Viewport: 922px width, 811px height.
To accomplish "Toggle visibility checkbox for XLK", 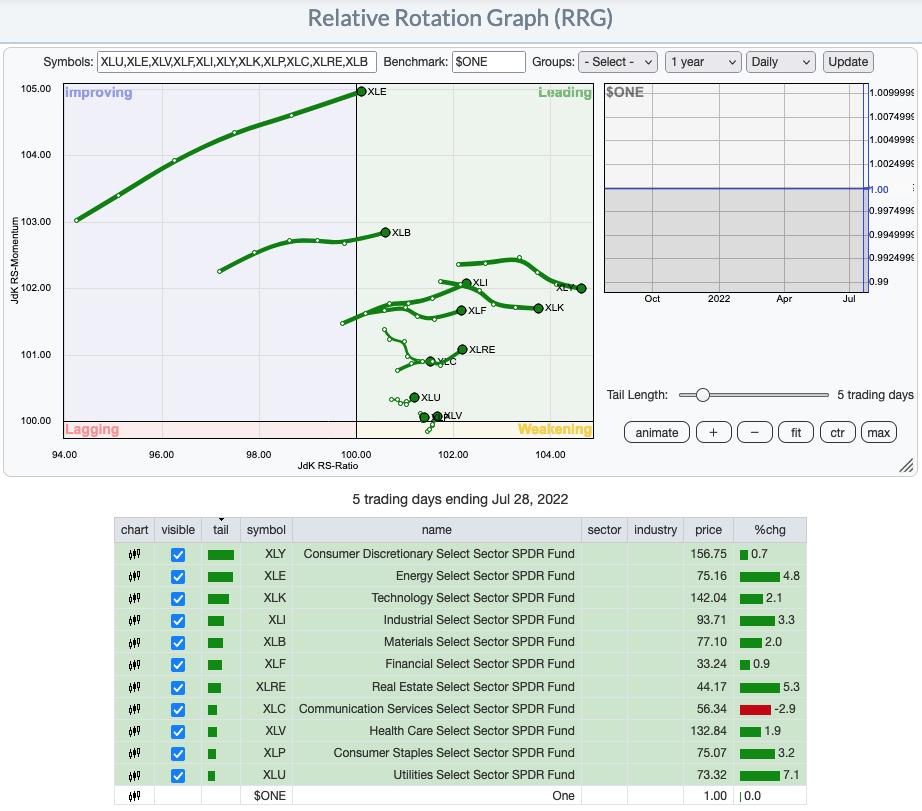I will click(x=178, y=599).
